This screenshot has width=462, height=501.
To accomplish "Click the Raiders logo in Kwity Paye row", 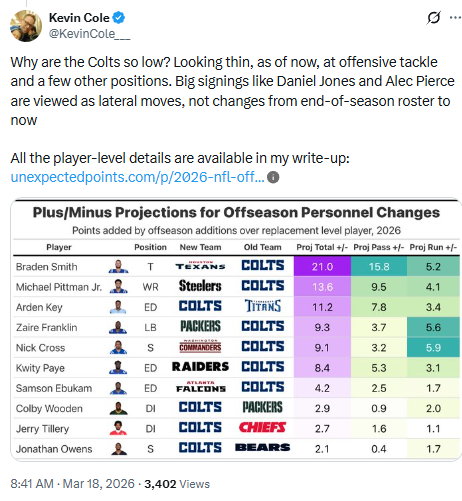I will click(x=200, y=367).
